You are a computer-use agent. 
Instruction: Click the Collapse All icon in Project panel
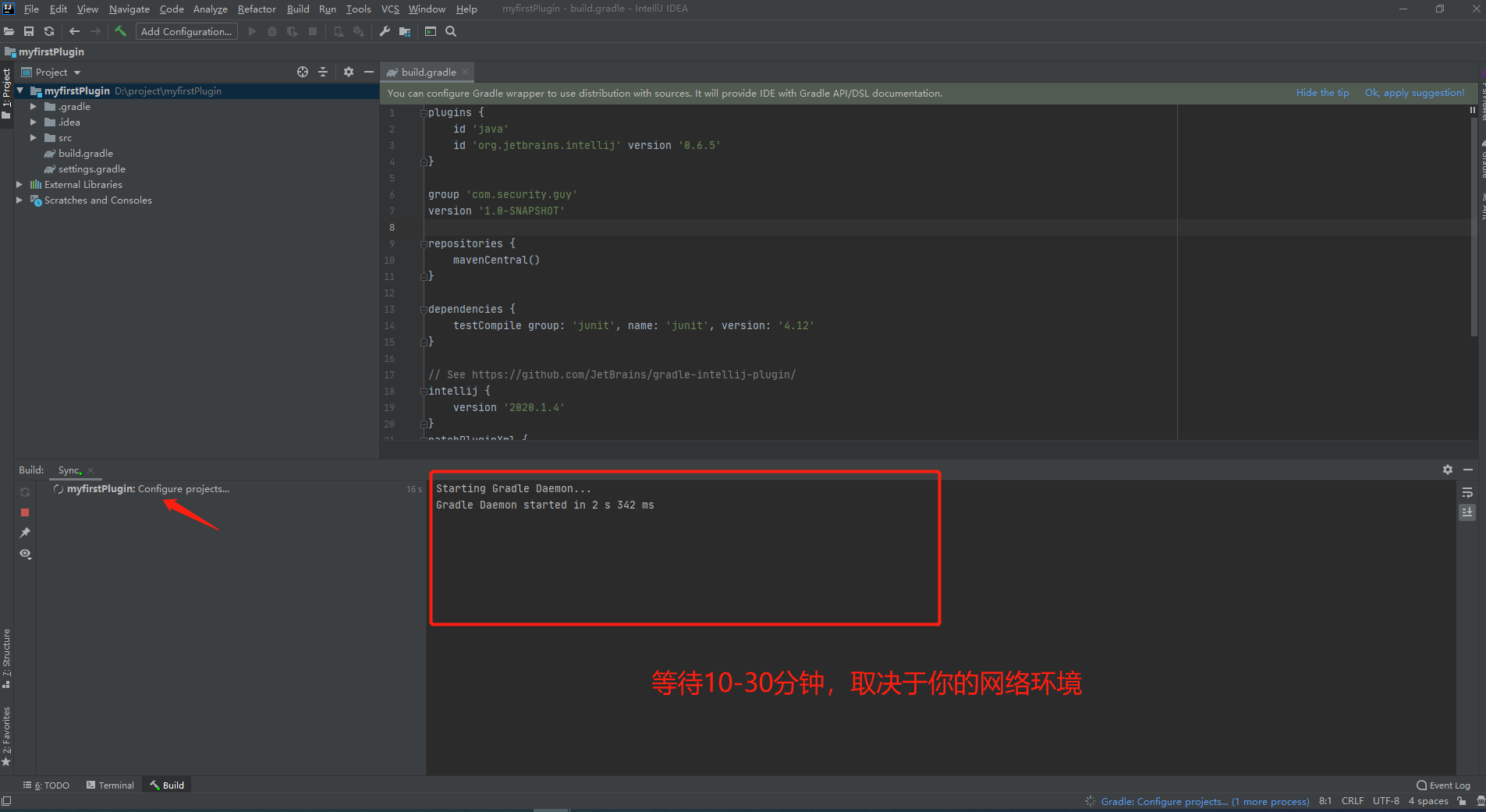(323, 72)
